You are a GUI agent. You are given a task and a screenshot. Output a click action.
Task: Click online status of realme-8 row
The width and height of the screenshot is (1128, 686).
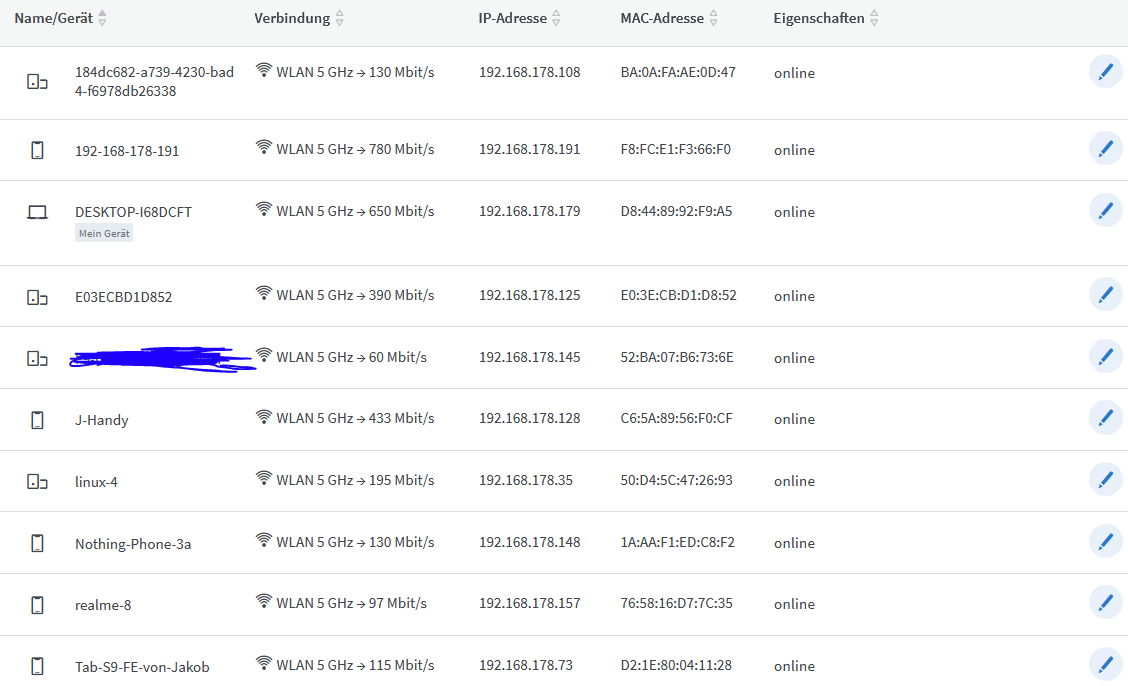pos(794,604)
